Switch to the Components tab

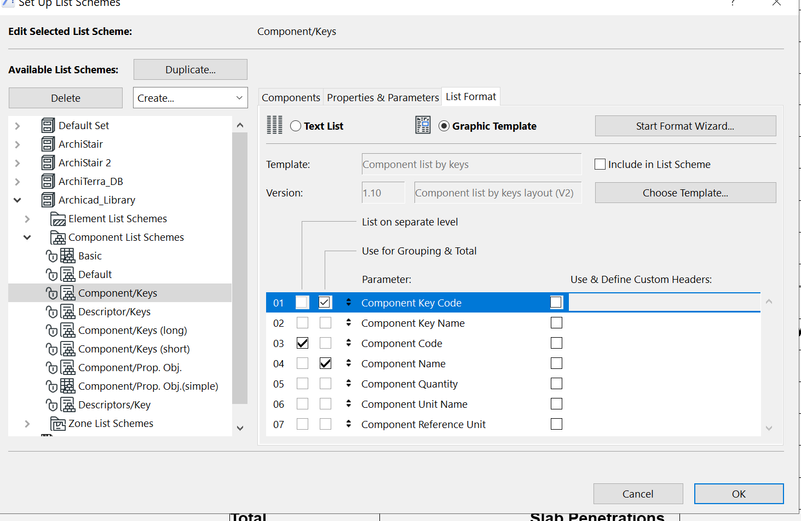click(x=291, y=97)
